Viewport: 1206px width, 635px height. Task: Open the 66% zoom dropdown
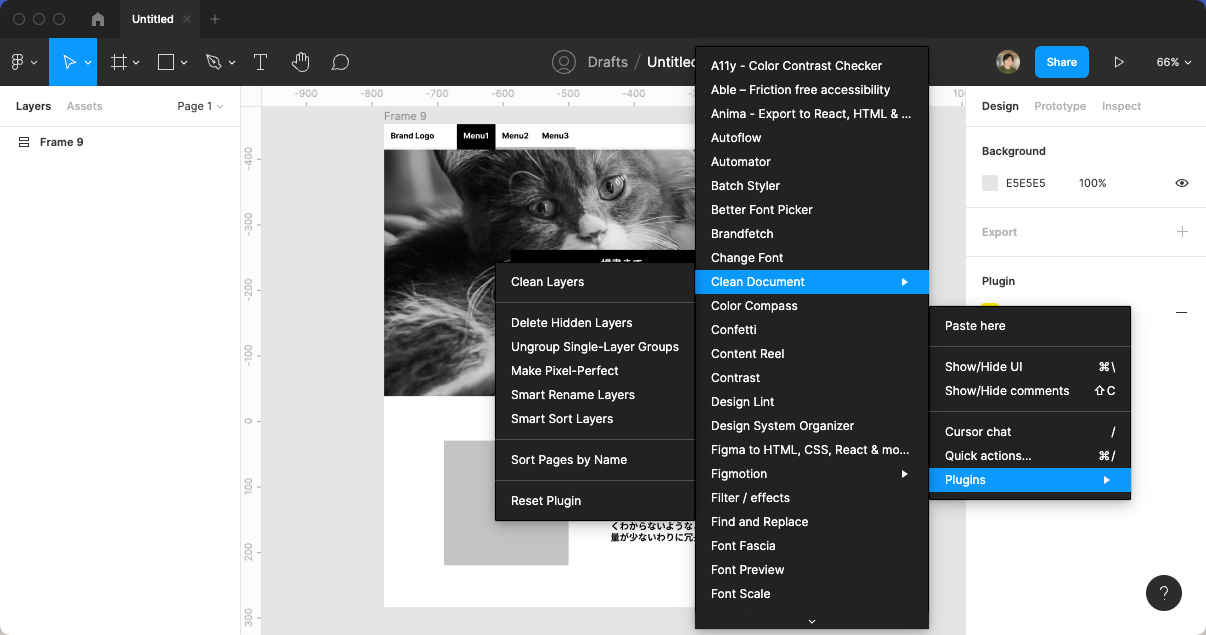coord(1174,62)
